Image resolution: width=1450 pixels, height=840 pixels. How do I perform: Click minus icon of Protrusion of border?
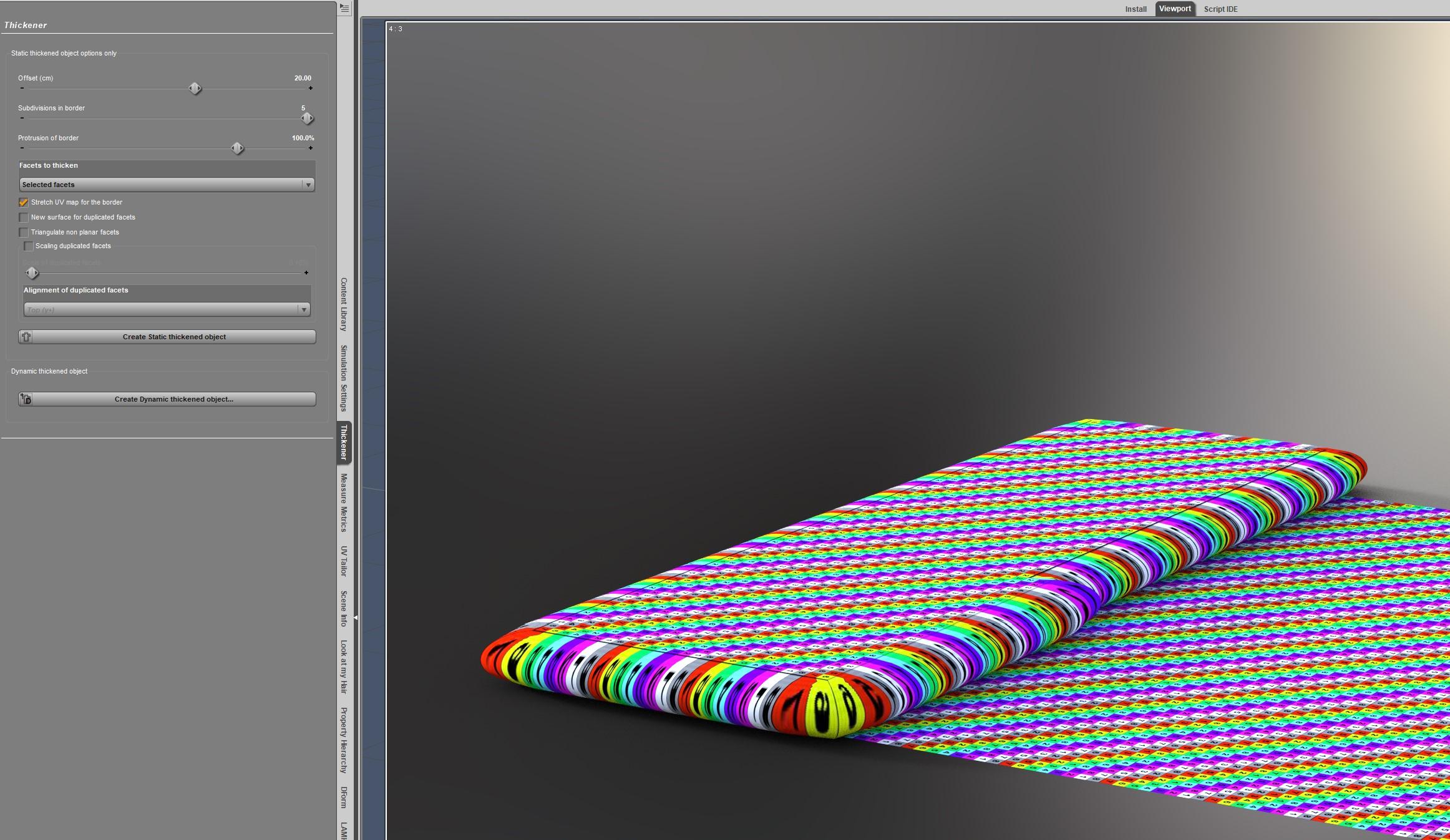22,148
